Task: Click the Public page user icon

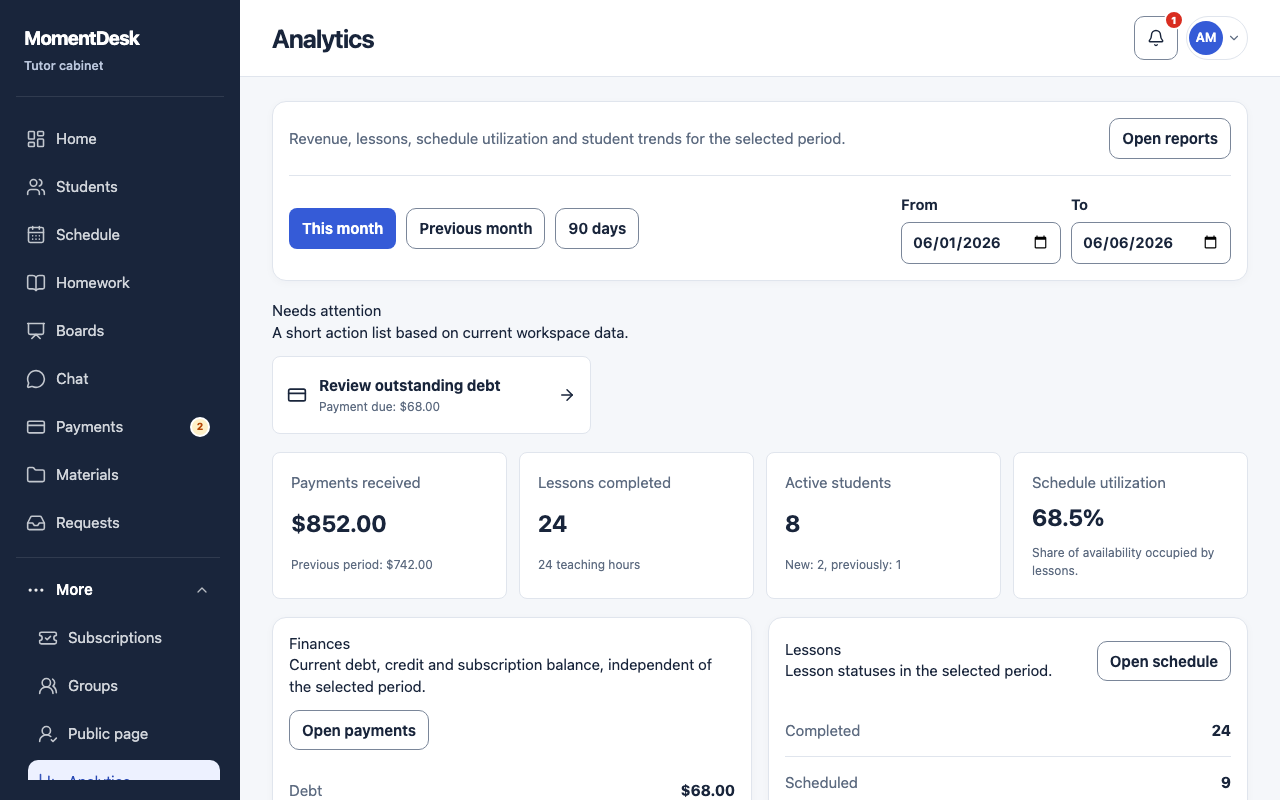Action: pos(48,734)
